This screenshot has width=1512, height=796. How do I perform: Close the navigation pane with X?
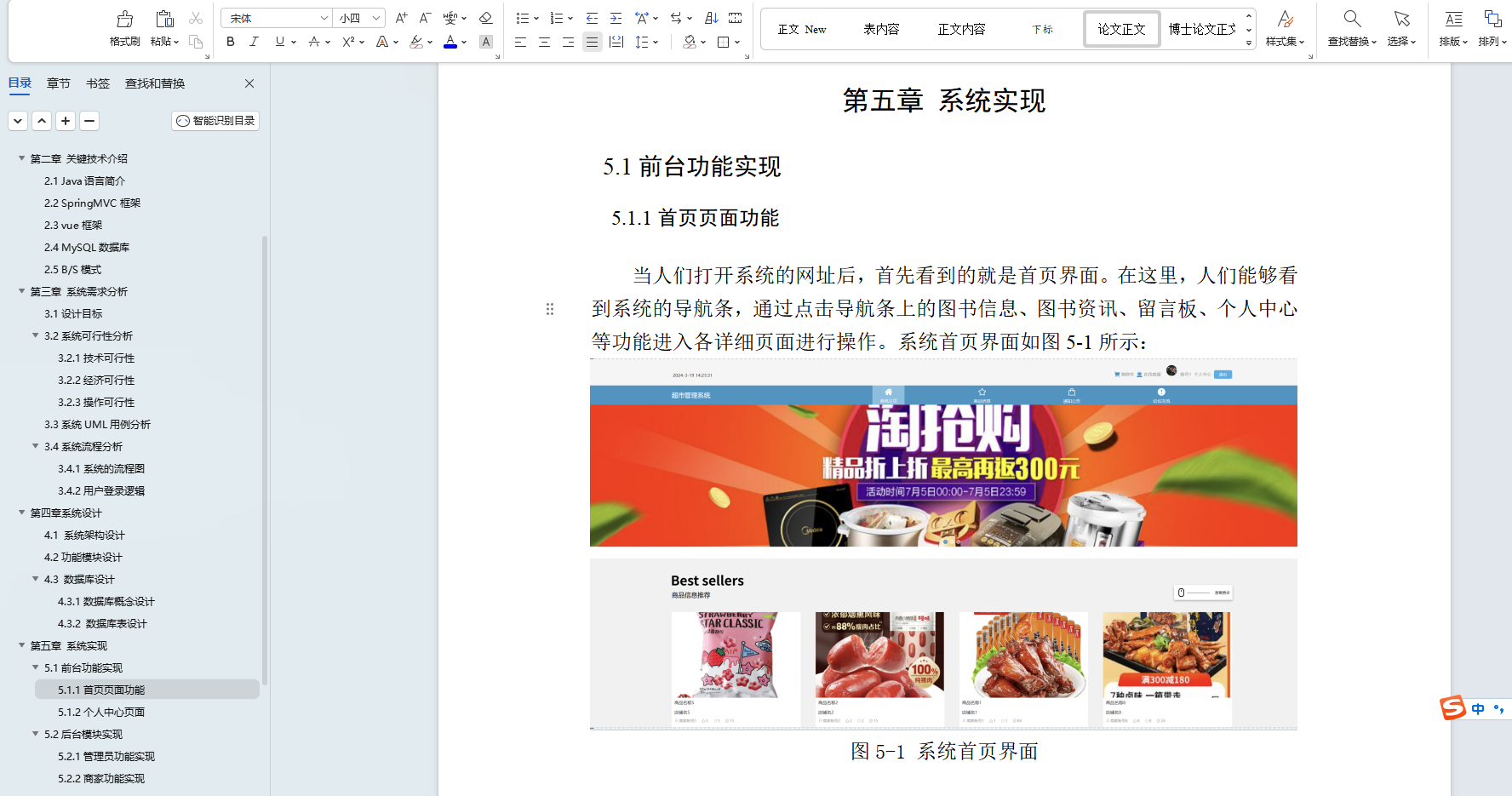pos(249,83)
